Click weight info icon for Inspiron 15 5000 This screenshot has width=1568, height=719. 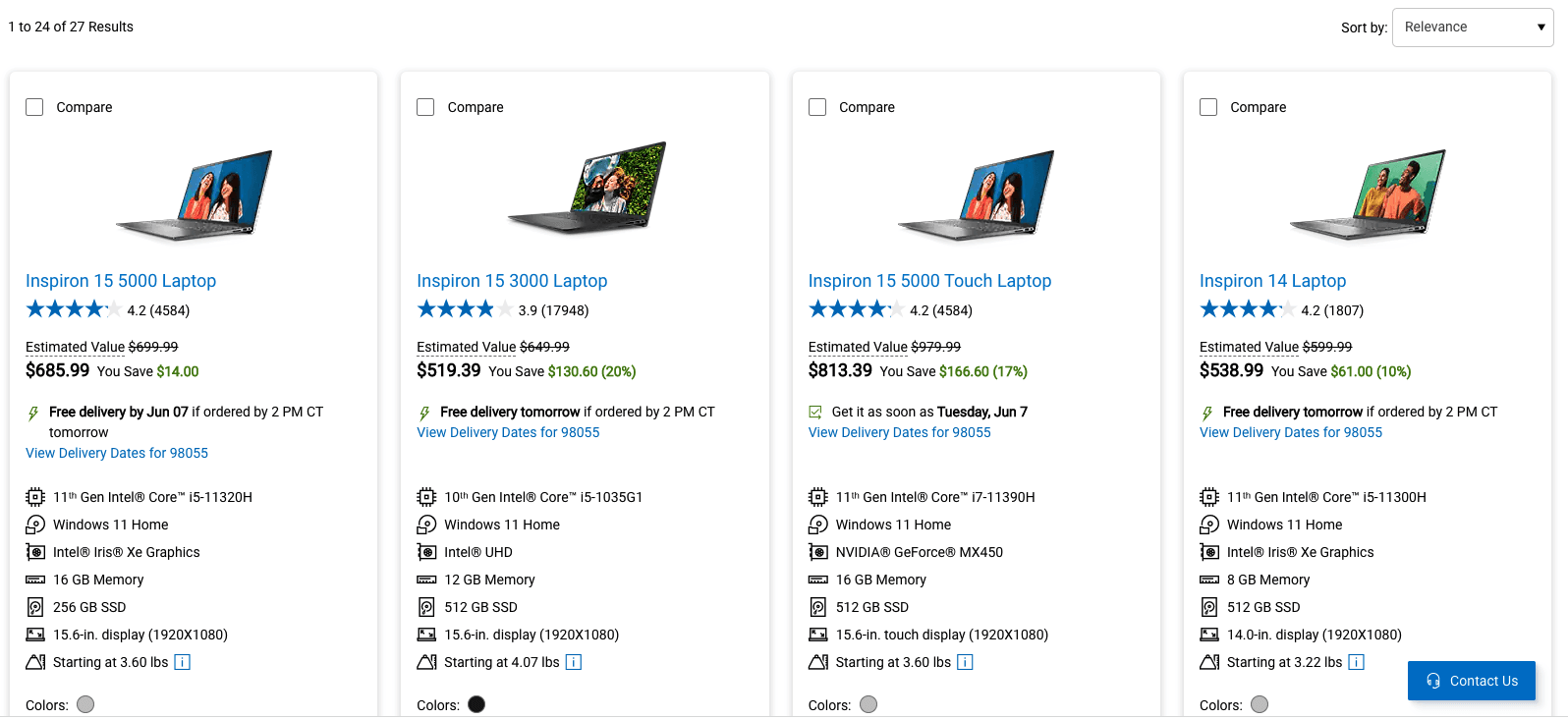click(x=182, y=662)
